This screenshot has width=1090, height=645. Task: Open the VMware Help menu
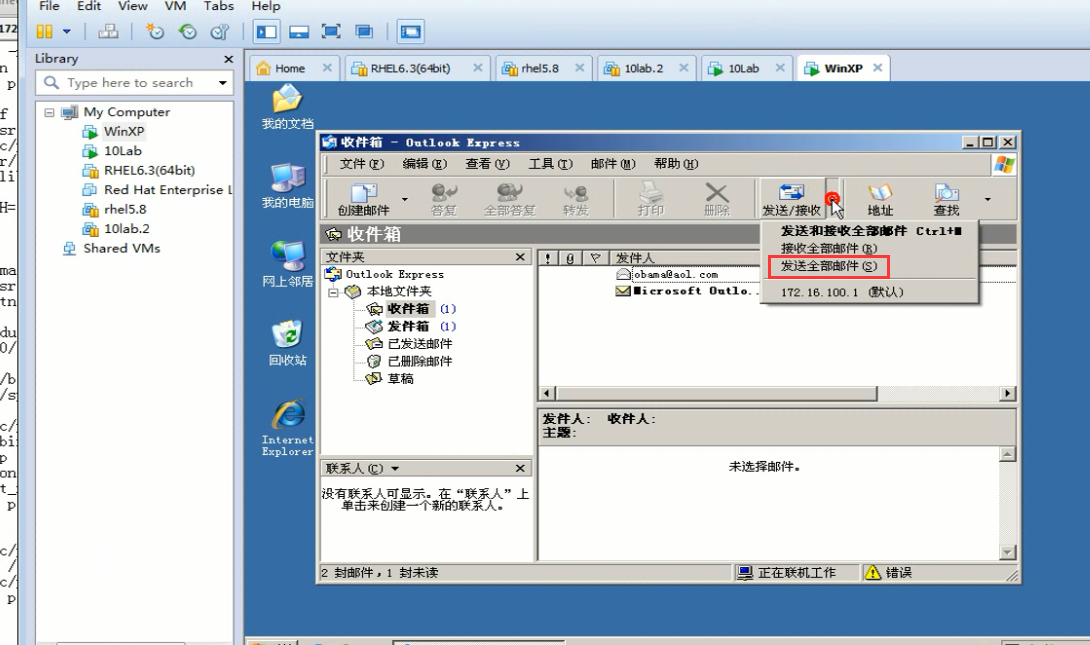[266, 6]
